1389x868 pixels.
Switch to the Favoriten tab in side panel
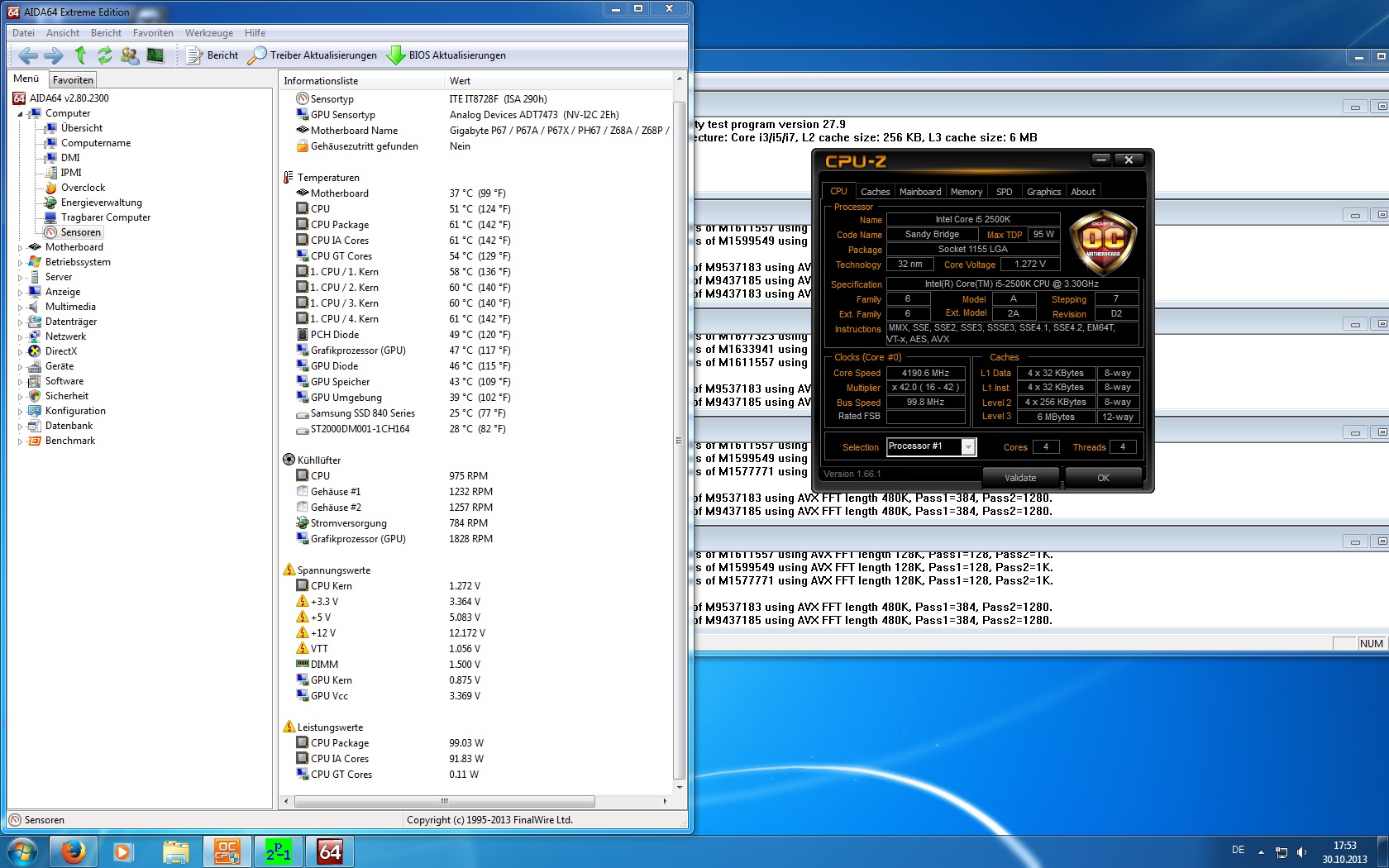point(73,80)
